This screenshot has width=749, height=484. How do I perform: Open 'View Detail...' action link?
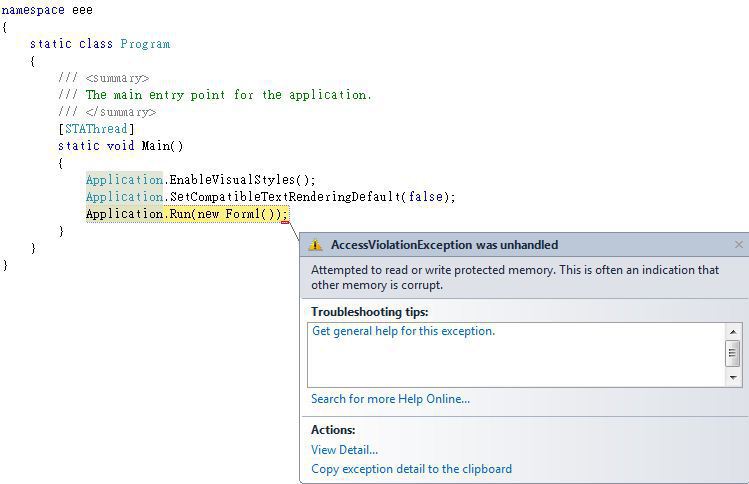(x=344, y=450)
